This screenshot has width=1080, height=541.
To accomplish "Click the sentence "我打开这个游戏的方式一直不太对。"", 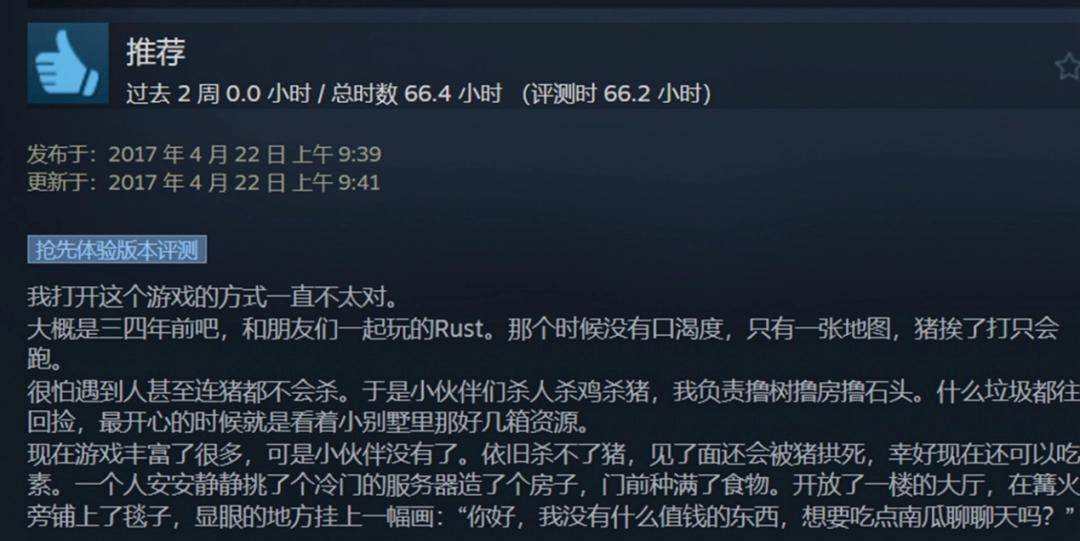I will pos(213,298).
